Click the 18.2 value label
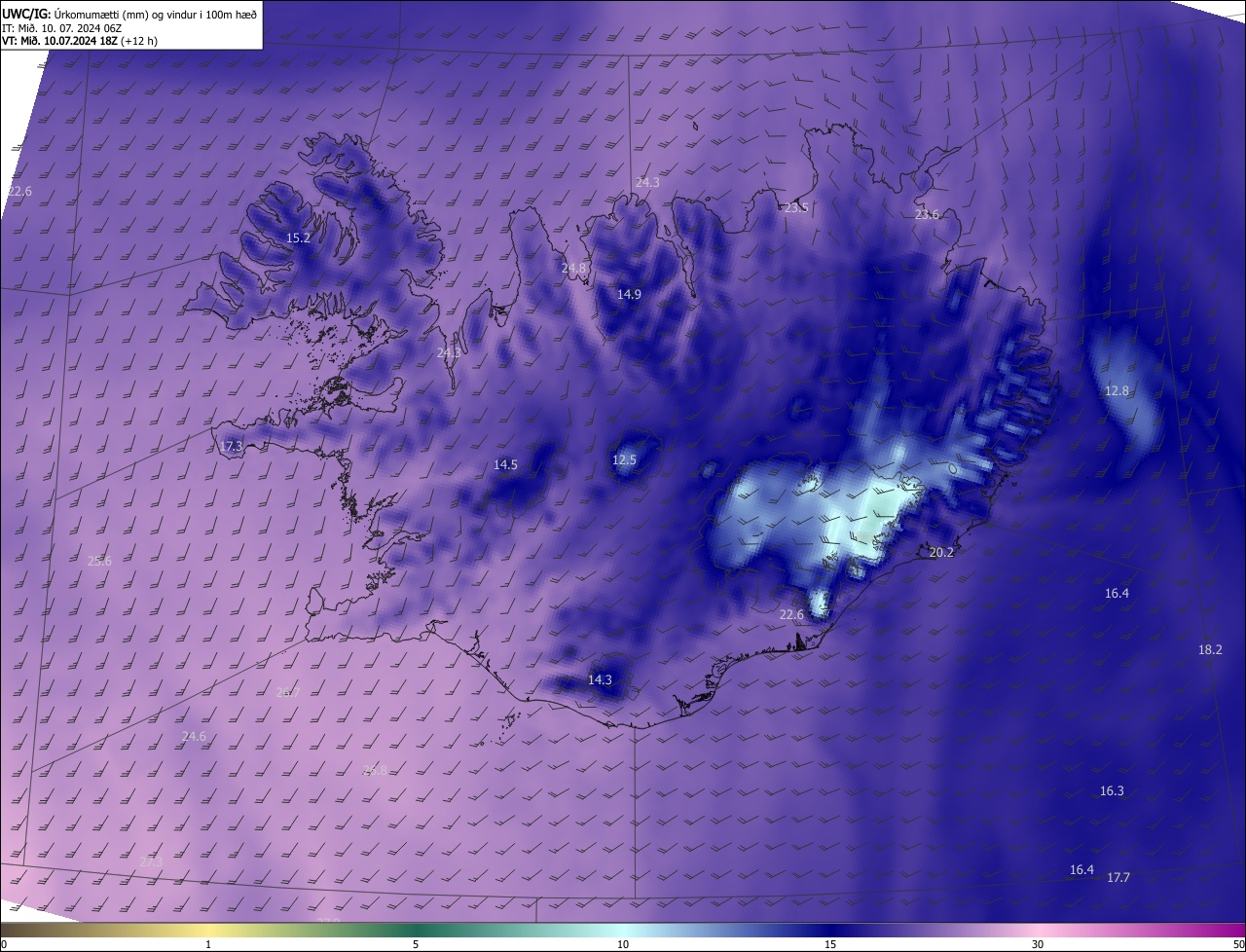The image size is (1246, 952). pos(1210,649)
